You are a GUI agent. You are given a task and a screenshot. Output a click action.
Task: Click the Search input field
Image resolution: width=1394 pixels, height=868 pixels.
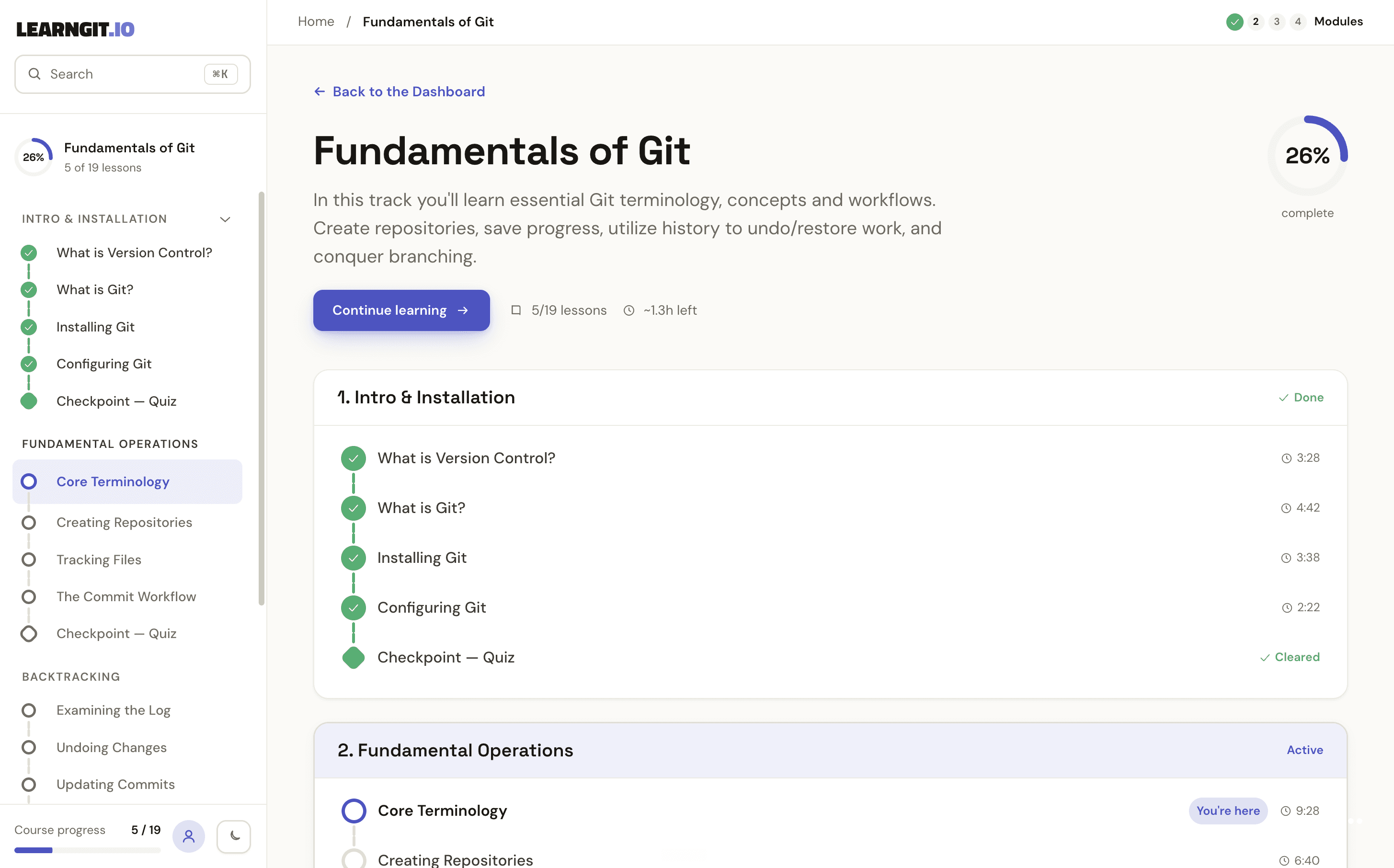tap(133, 74)
